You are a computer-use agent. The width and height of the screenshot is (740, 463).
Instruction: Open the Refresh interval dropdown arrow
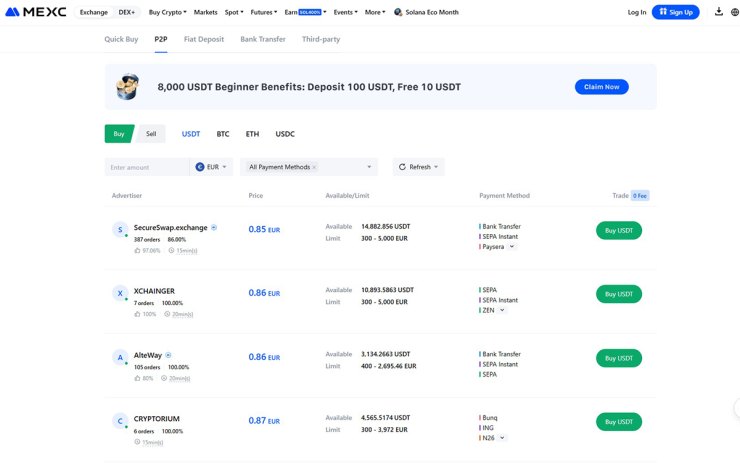[x=436, y=167]
